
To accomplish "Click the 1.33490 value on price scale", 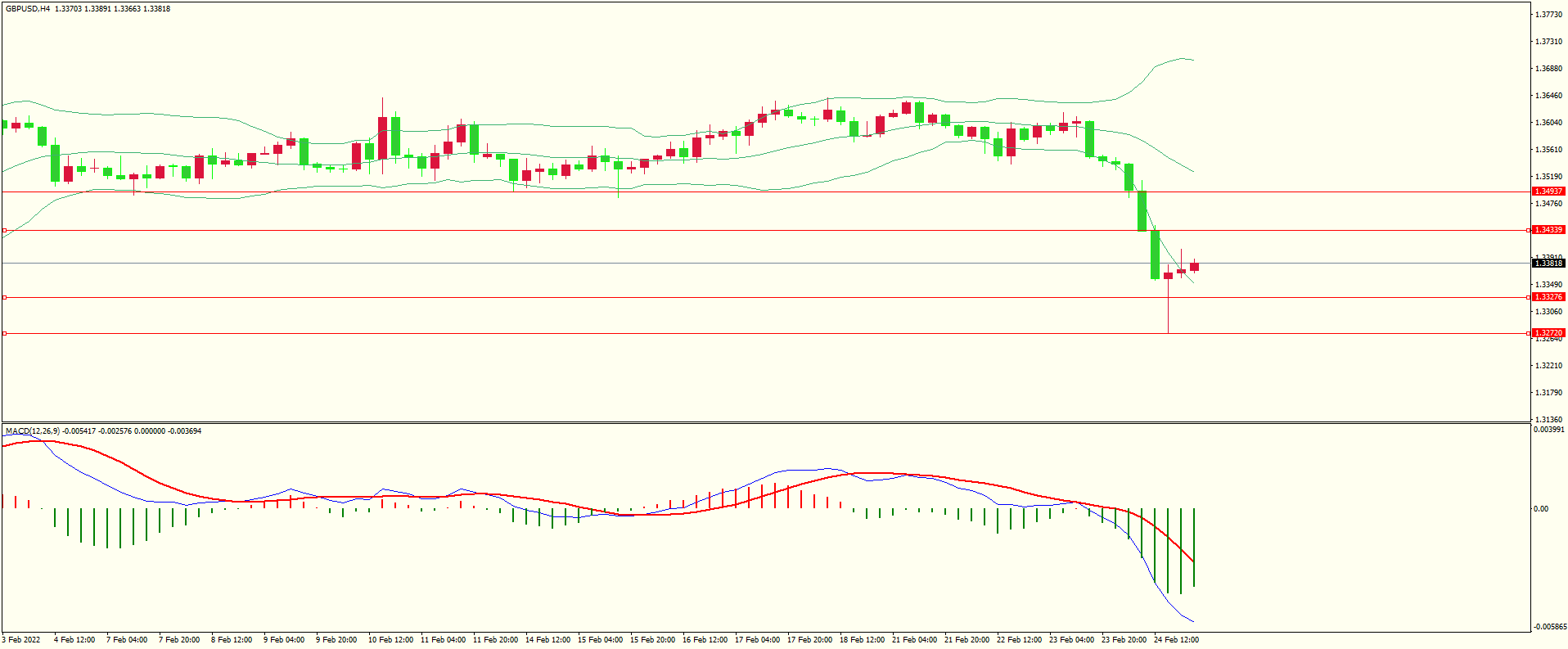I will click(x=1549, y=285).
